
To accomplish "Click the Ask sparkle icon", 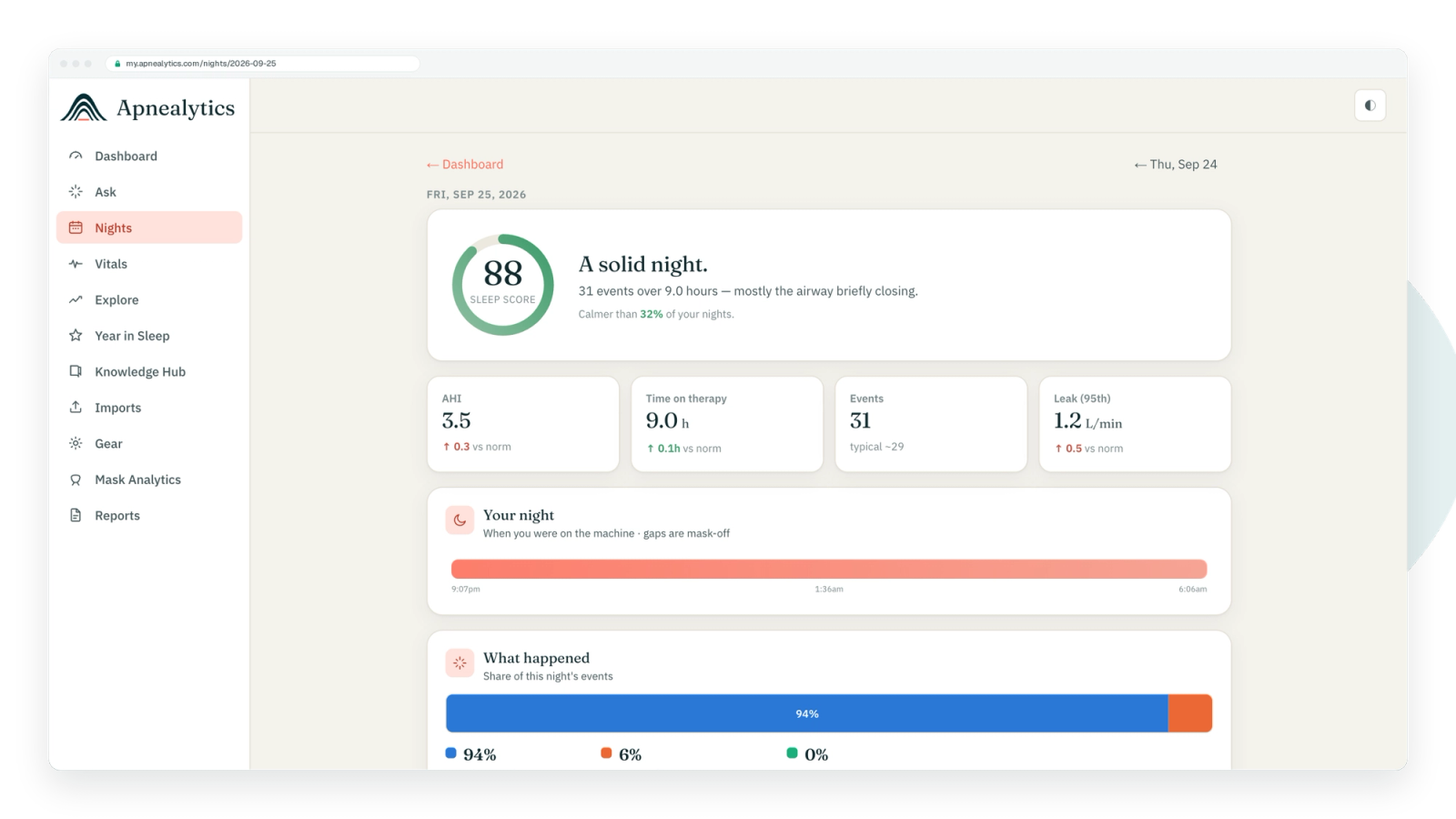I will tap(76, 192).
